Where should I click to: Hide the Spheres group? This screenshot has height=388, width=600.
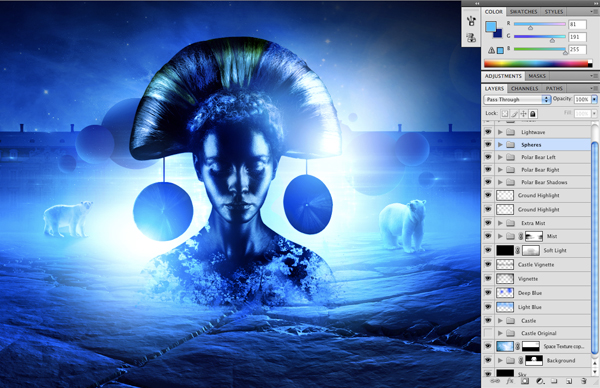pyautogui.click(x=488, y=145)
